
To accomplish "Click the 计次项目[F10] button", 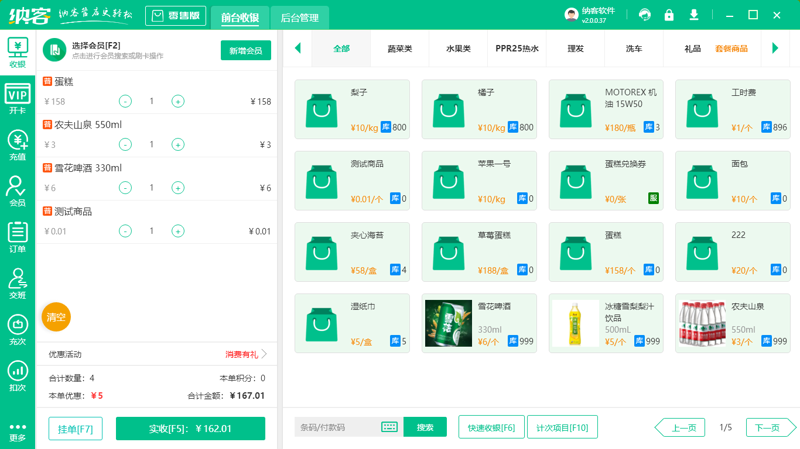I will 562,427.
